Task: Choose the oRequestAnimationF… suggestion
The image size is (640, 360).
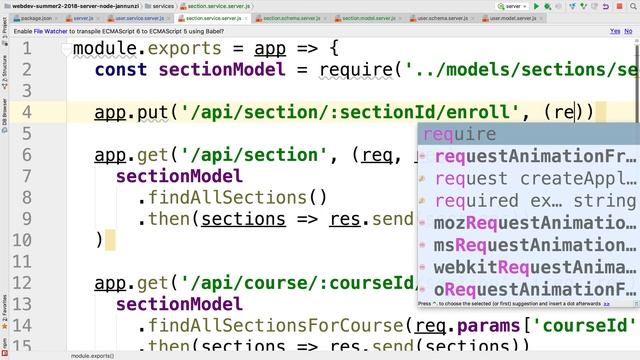Action: coord(529,290)
